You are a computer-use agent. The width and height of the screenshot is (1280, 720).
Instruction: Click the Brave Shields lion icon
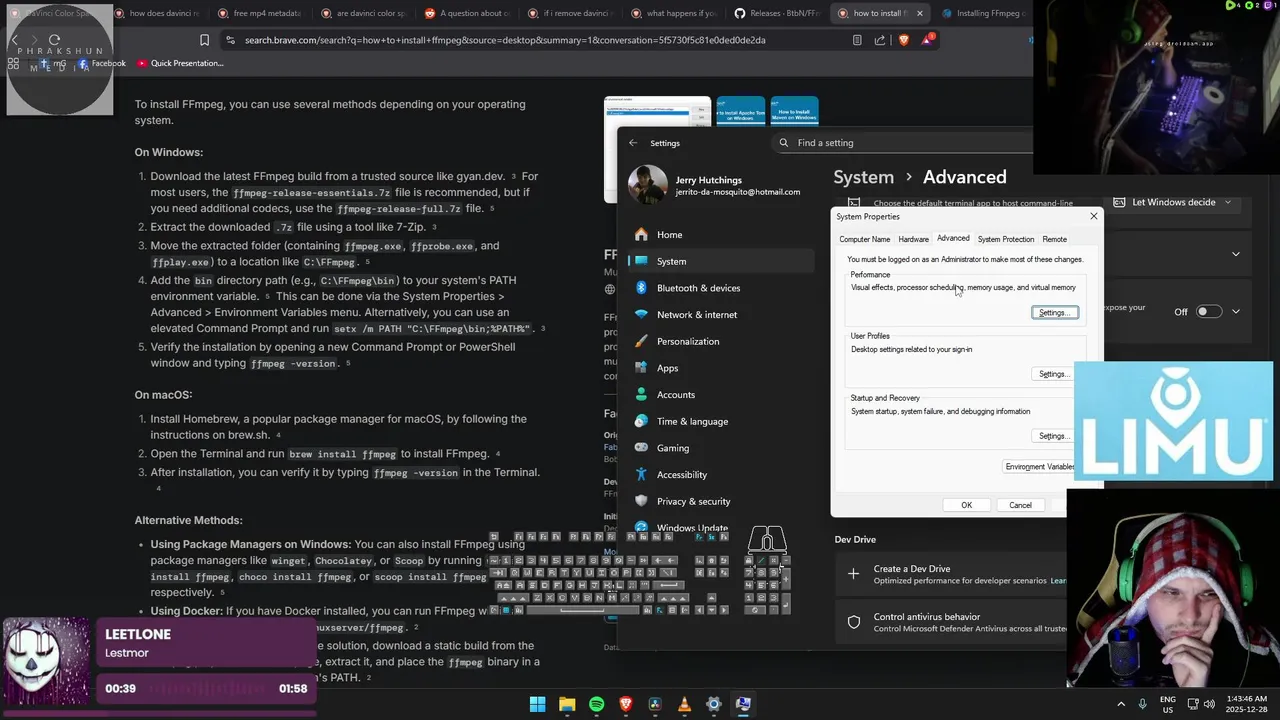coord(904,40)
